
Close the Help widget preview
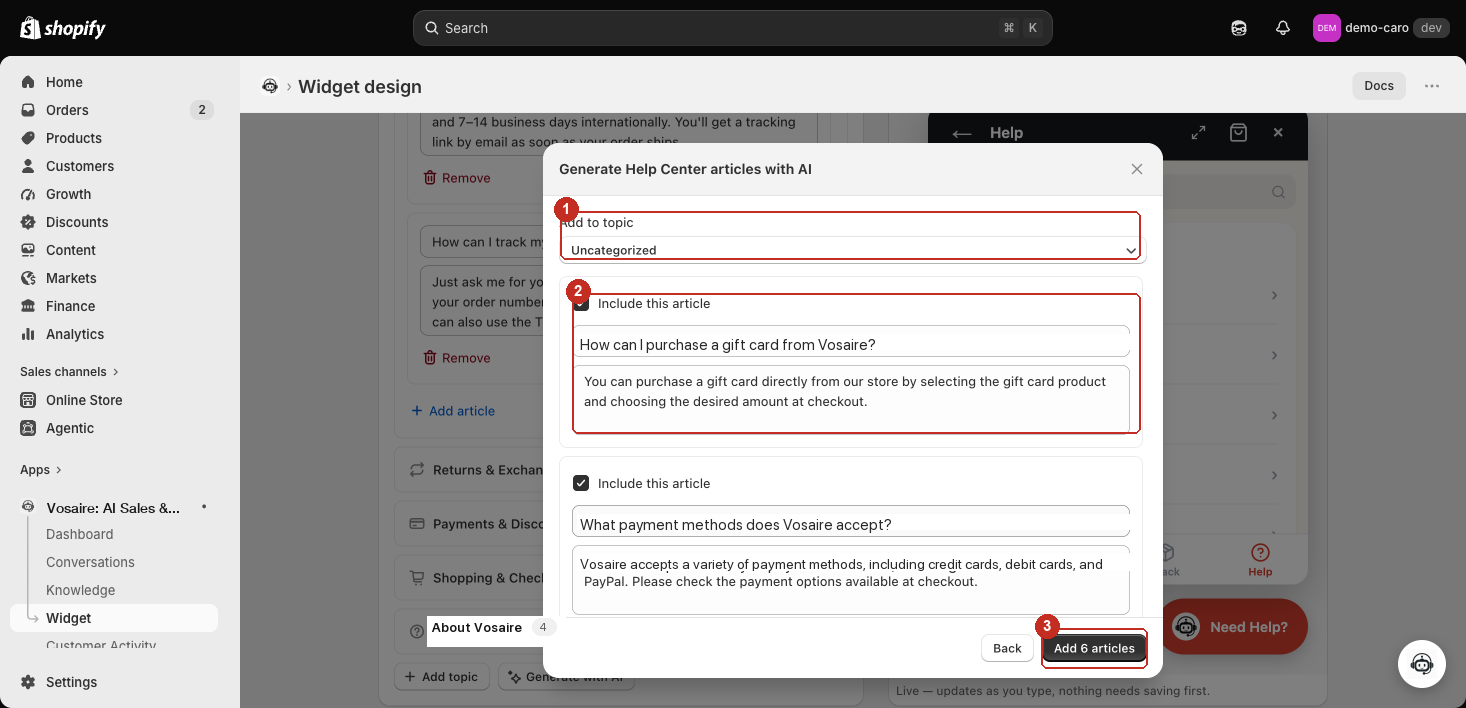pos(1278,132)
